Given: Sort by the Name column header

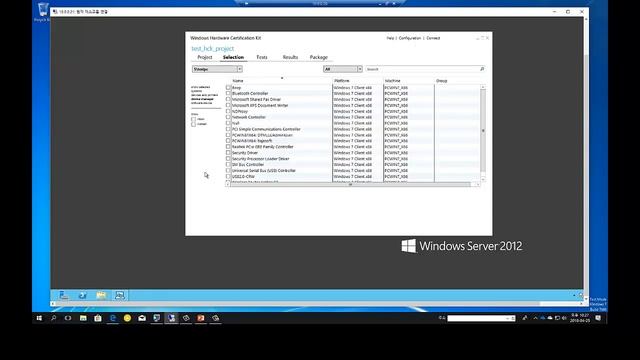Looking at the screenshot, I should click(x=238, y=81).
